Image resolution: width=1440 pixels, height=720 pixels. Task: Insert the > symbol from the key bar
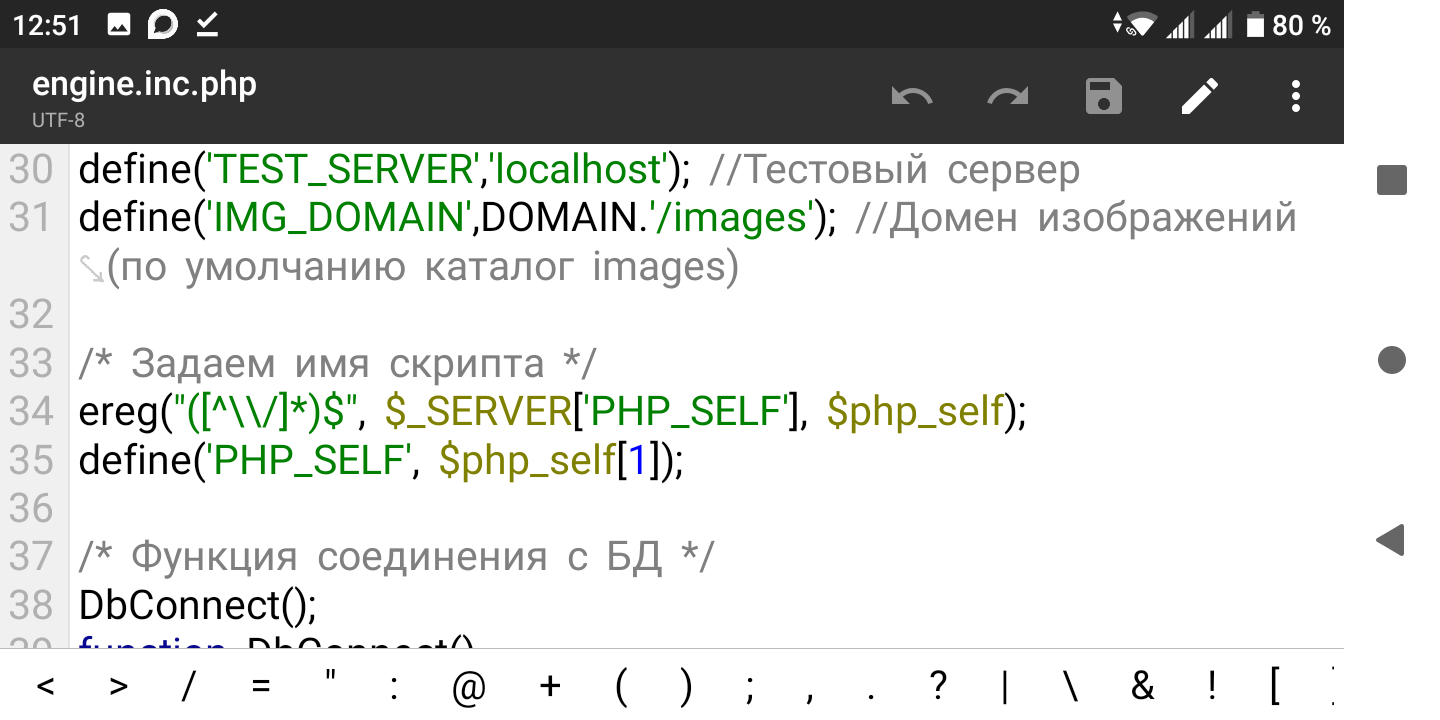tap(119, 686)
